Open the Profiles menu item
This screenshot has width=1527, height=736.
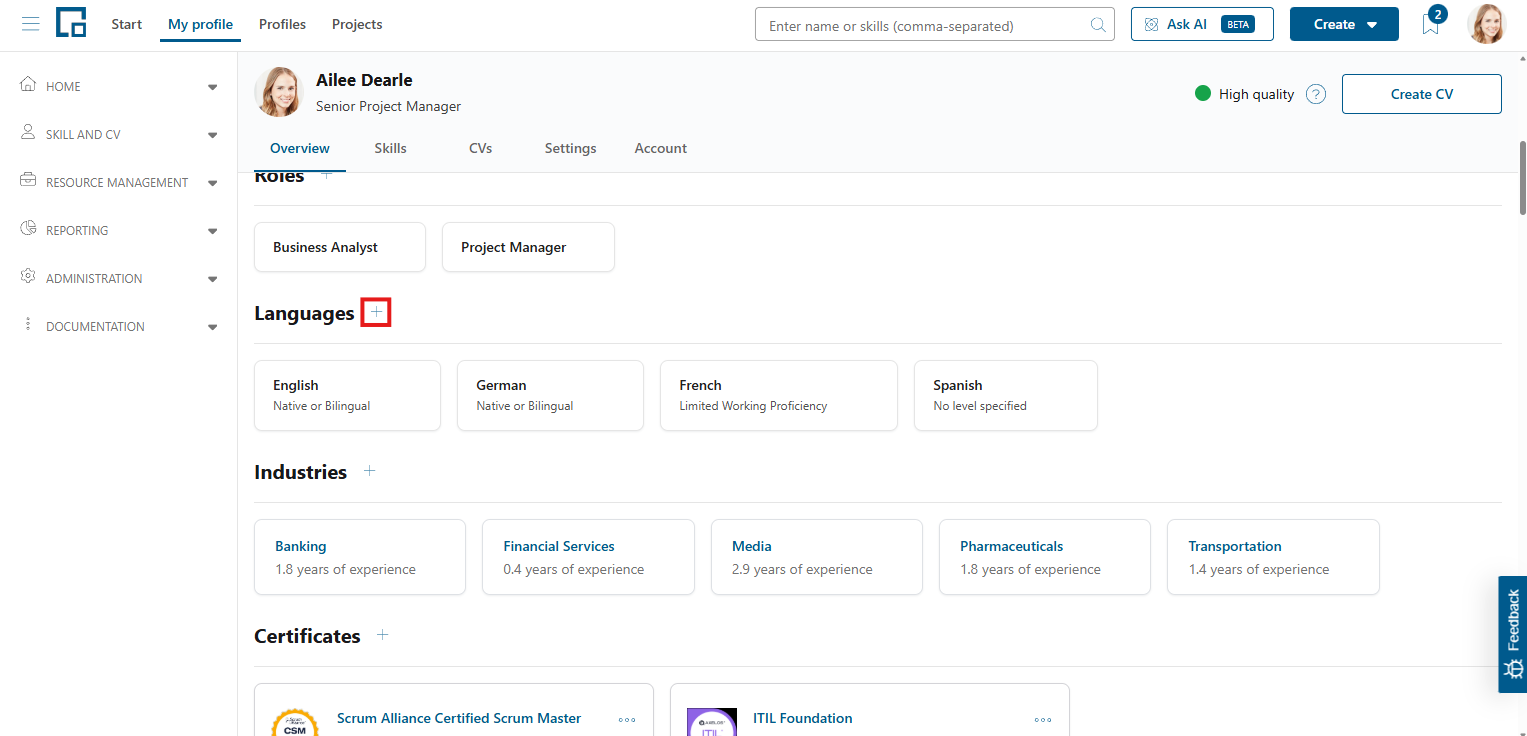(x=283, y=24)
